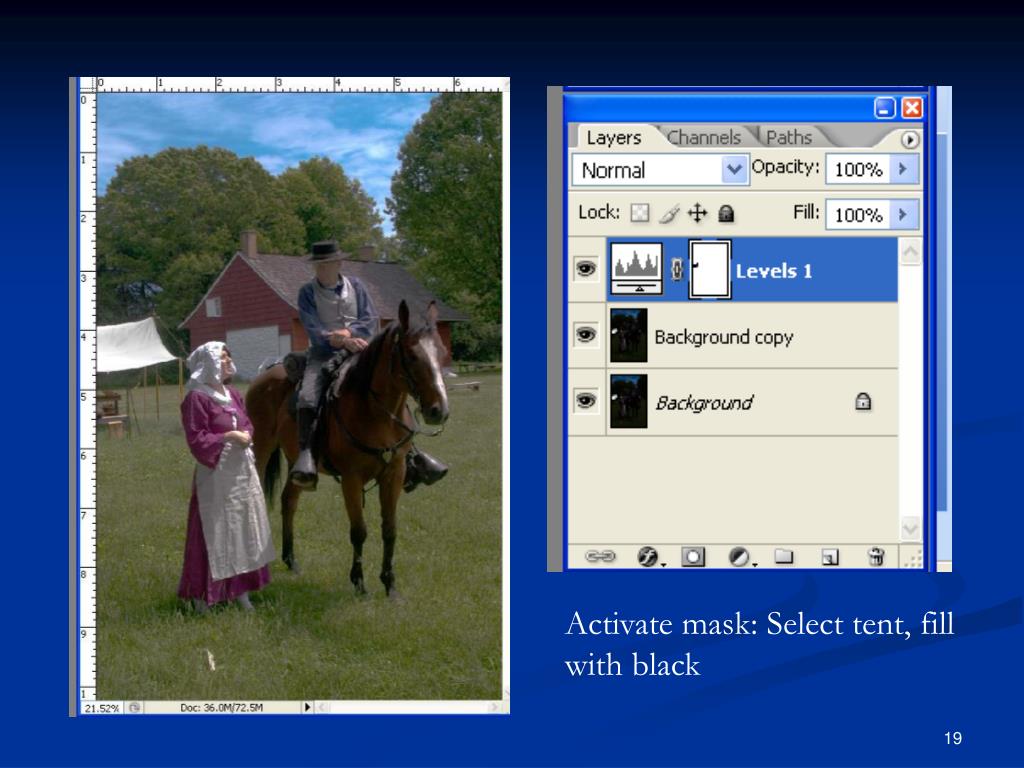The height and width of the screenshot is (768, 1024).
Task: Click the document status icon beside zoom percentage
Action: tap(135, 707)
